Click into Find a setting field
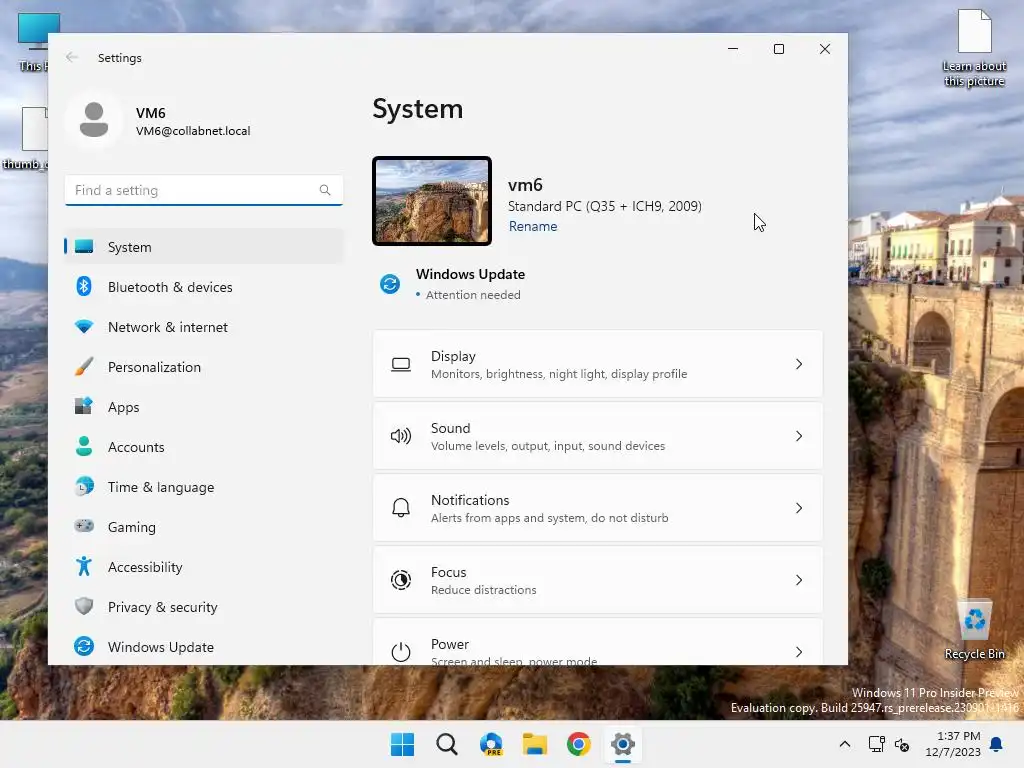1024x768 pixels. coord(204,190)
